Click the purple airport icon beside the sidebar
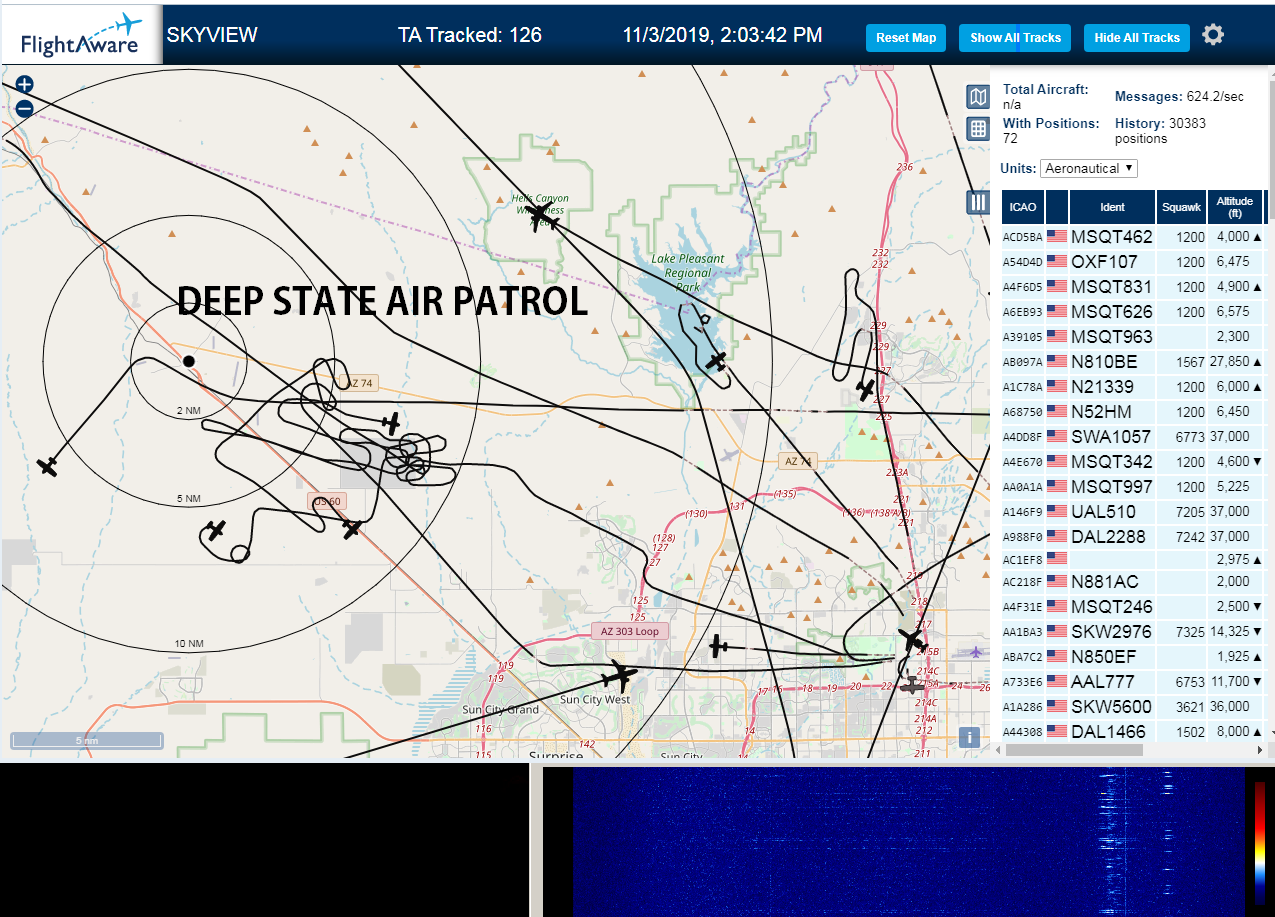 point(976,652)
